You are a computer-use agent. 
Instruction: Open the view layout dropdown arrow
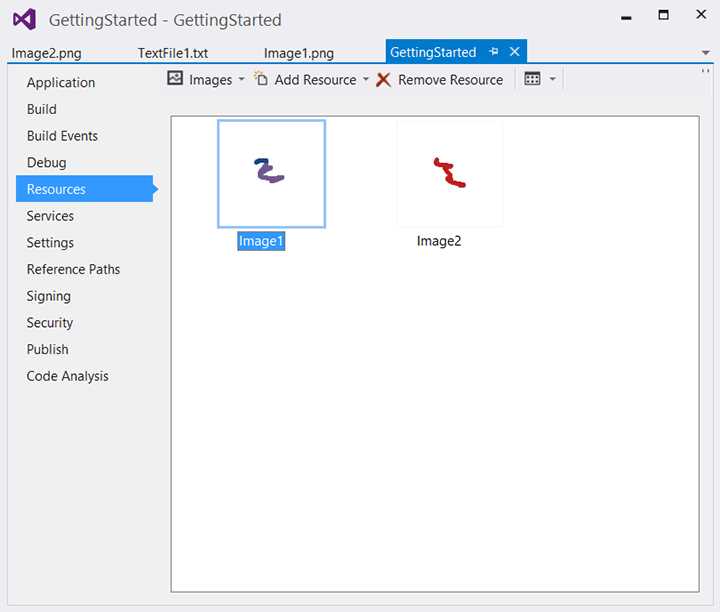(552, 79)
